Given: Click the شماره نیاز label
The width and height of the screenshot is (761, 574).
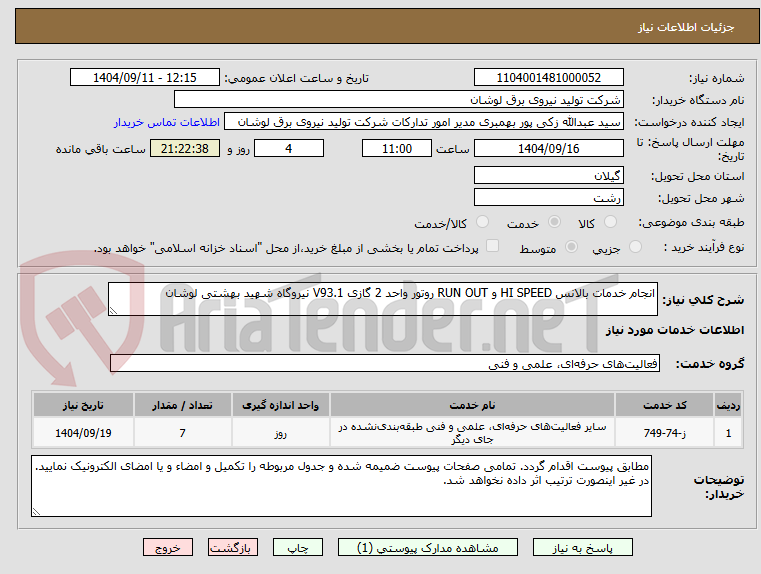Looking at the screenshot, I should (716, 79).
